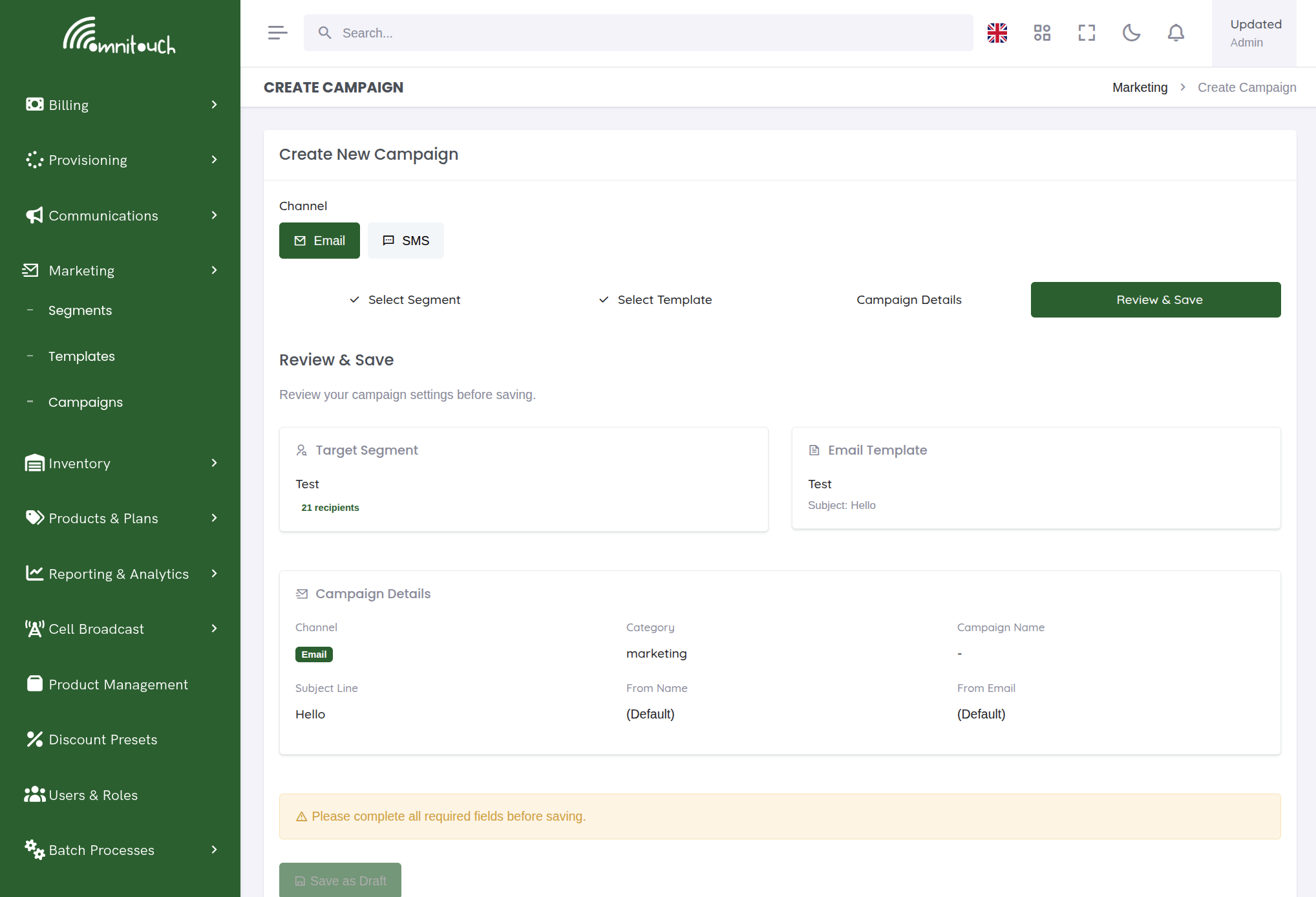Image resolution: width=1316 pixels, height=897 pixels.
Task: Click the Product Management box icon
Action: point(34,684)
